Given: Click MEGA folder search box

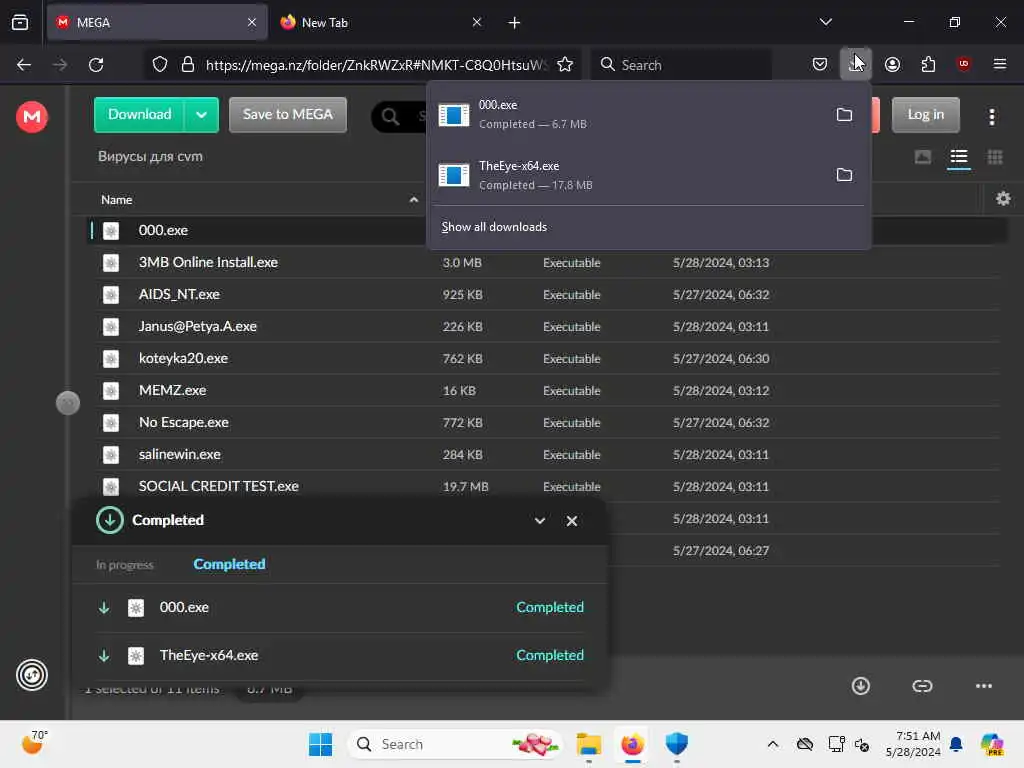Looking at the screenshot, I should [x=399, y=117].
